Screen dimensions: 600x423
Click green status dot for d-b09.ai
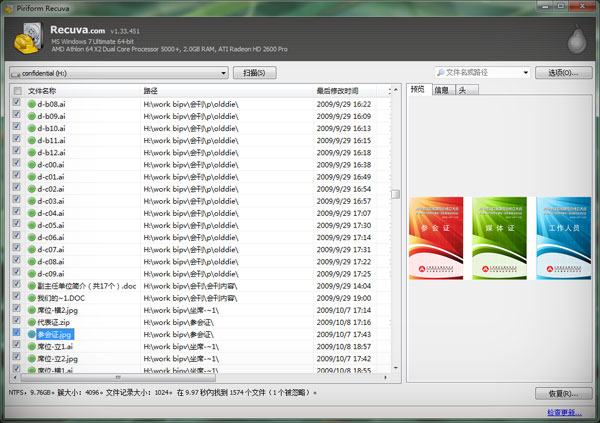click(32, 116)
